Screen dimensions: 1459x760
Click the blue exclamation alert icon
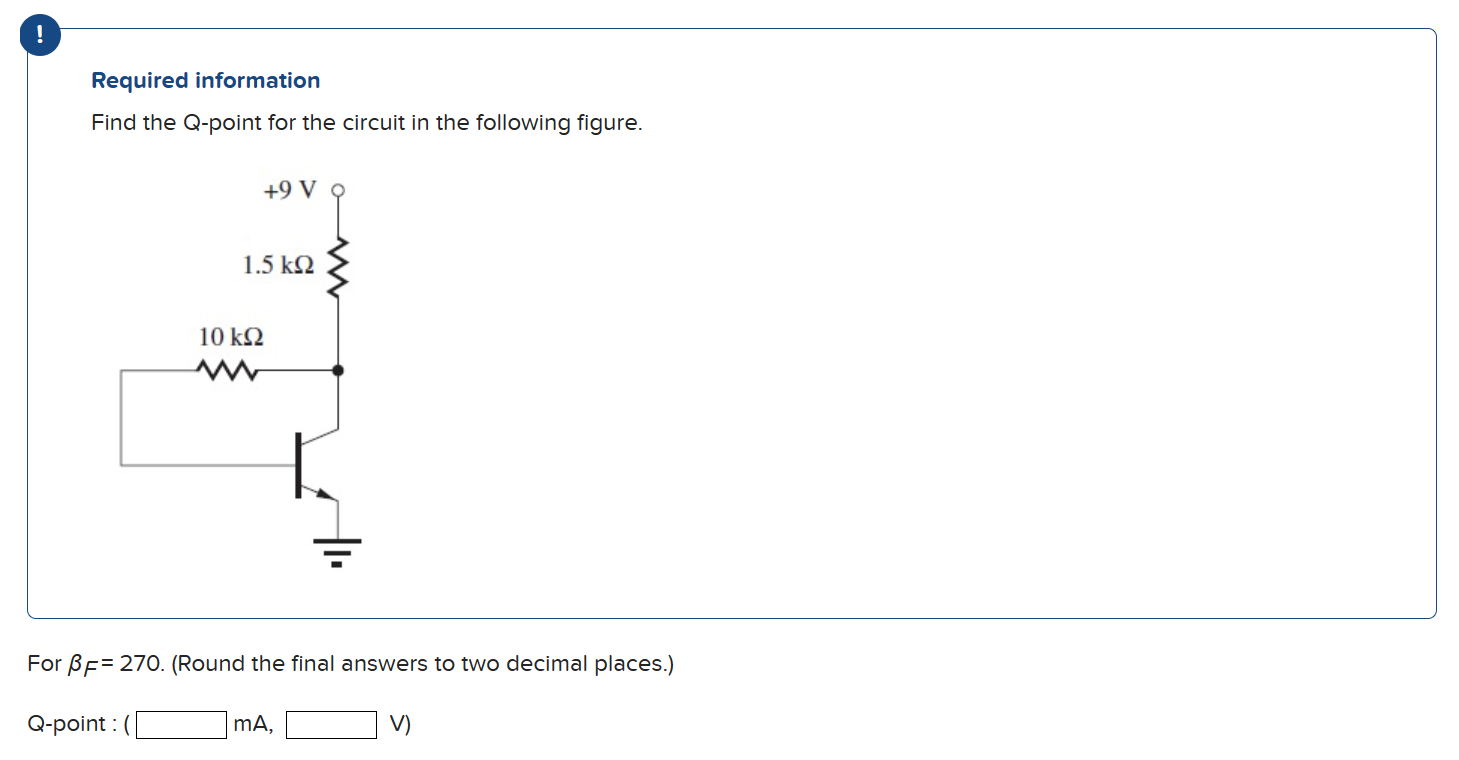pos(39,33)
